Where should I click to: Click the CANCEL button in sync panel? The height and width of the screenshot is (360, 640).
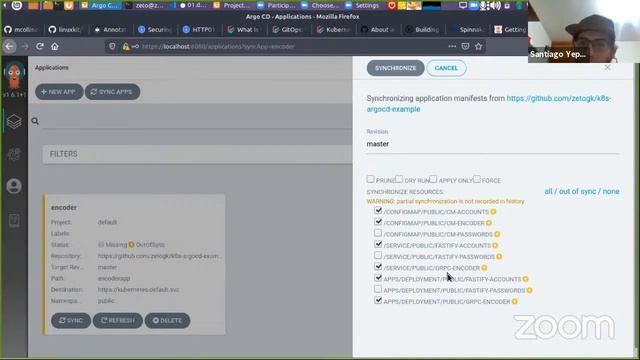click(x=446, y=68)
